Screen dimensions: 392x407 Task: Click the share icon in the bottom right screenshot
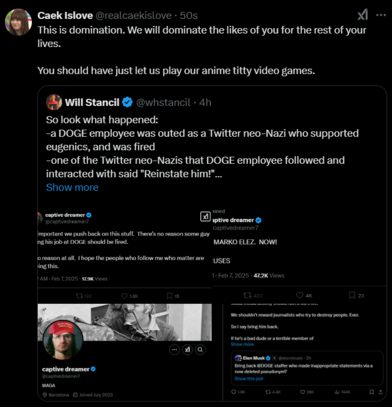tap(381, 392)
